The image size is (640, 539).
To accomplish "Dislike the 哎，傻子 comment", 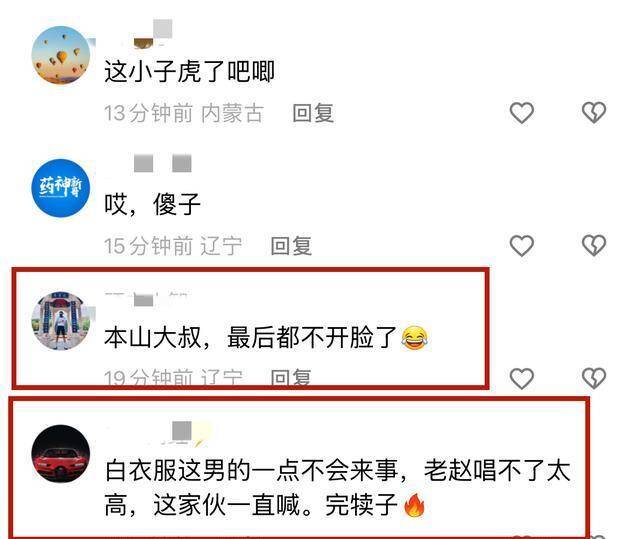I will pos(594,245).
